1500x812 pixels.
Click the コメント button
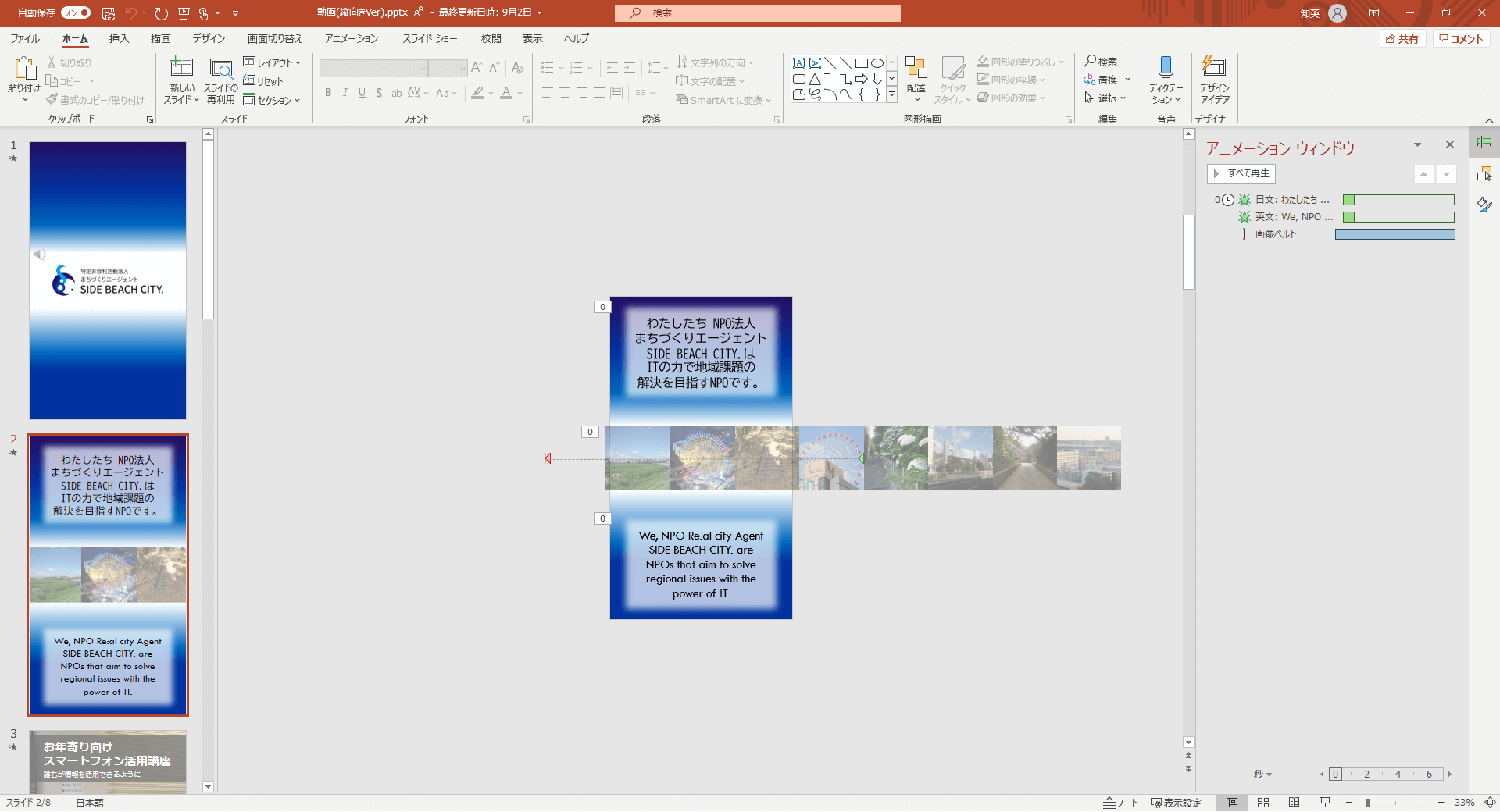click(1461, 39)
